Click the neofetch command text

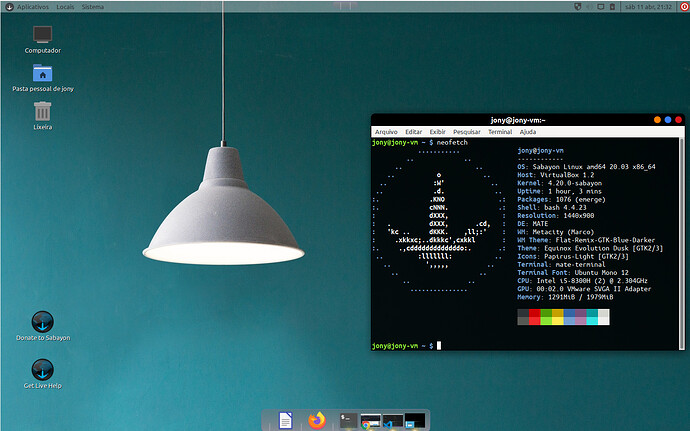(452, 143)
